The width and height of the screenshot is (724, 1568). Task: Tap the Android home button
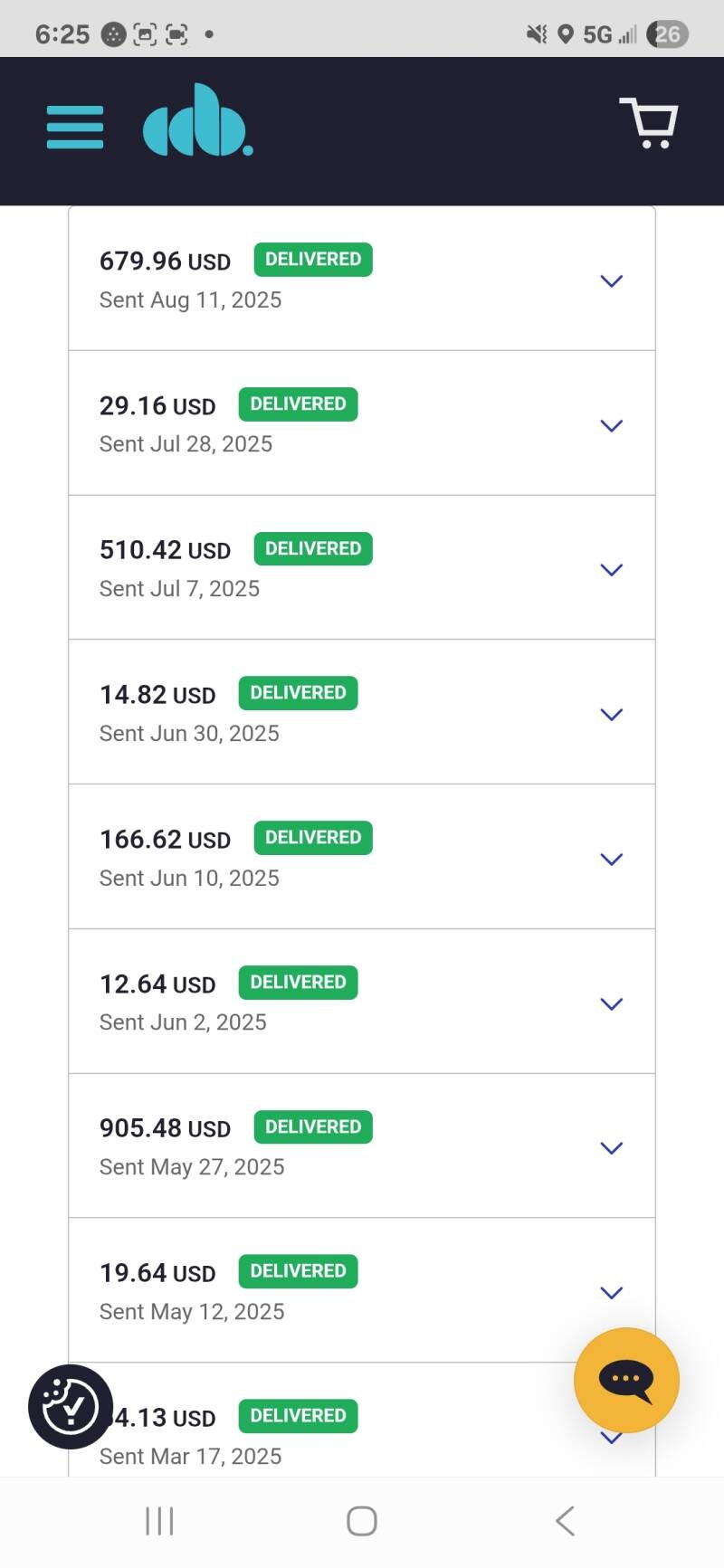click(x=362, y=1521)
